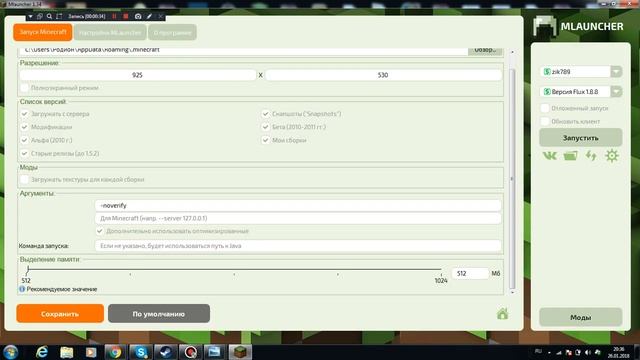Click the JVM arguments field with -noverify
Screen dimensions: 640x360
click(x=298, y=205)
